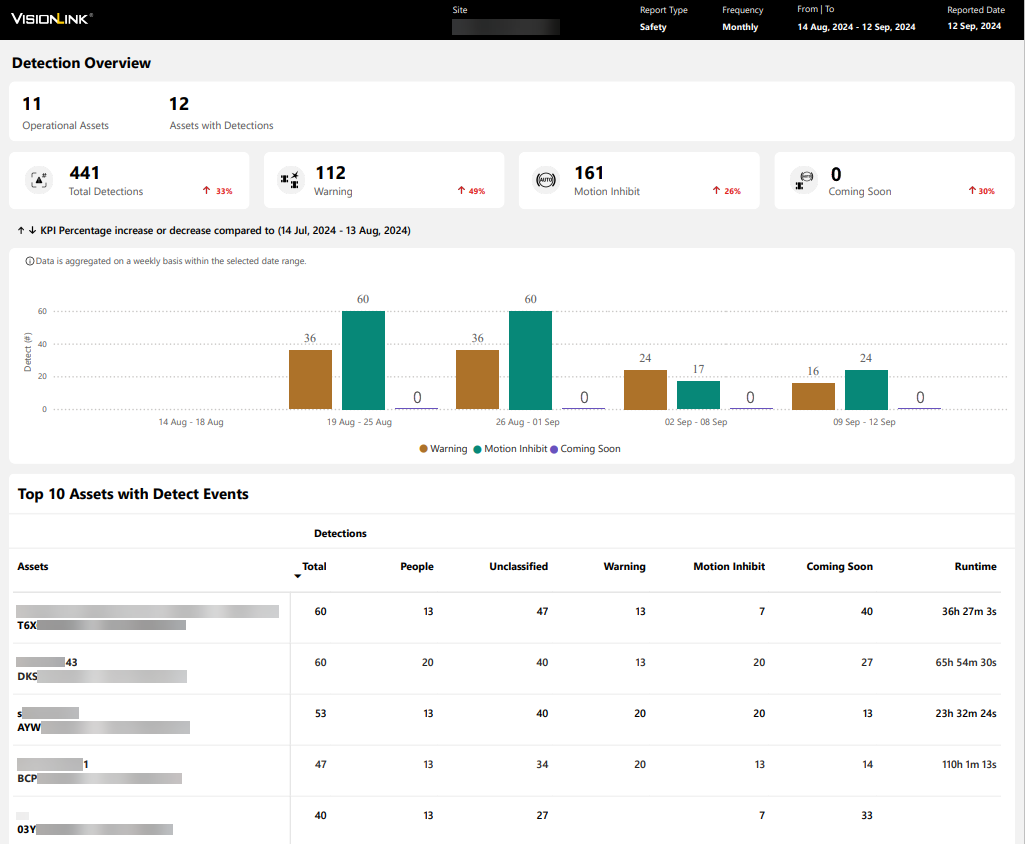Screen dimensions: 1025x844
Task: Click the redacted Site name field
Action: click(x=505, y=27)
